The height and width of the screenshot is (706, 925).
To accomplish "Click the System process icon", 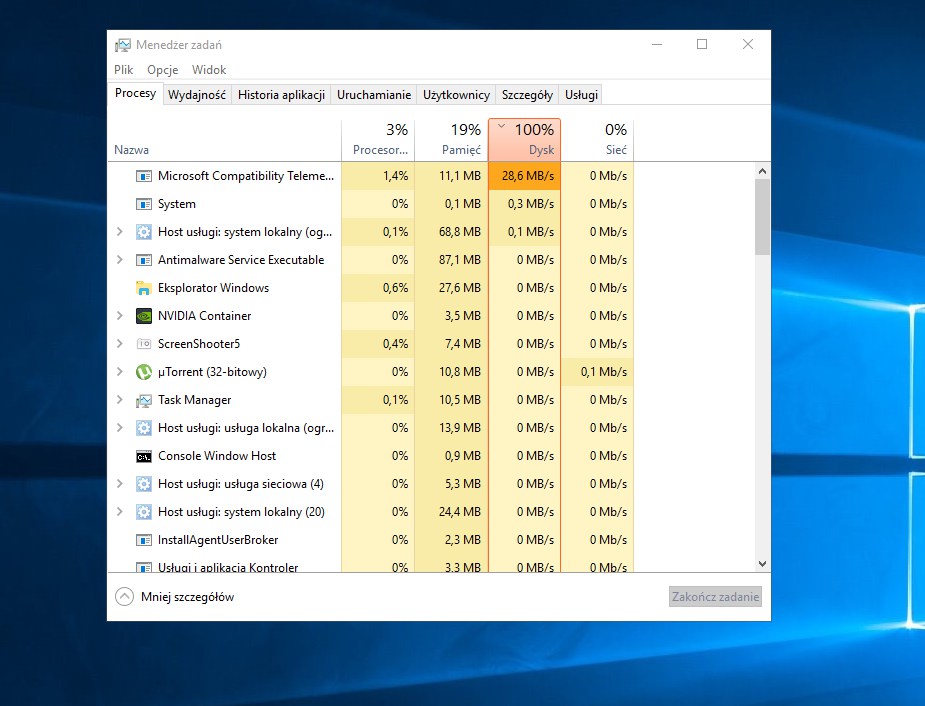I will 143,204.
